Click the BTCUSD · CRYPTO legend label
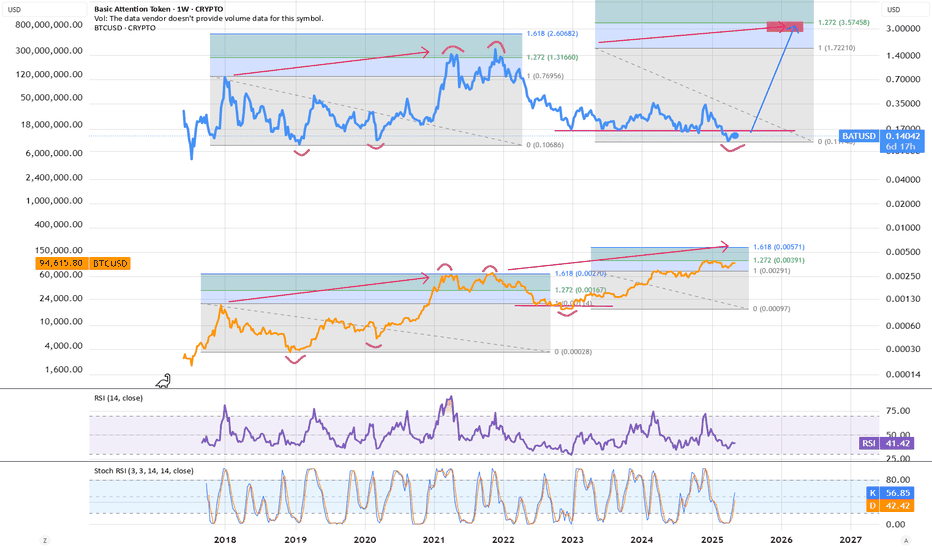The image size is (932, 550). point(125,28)
